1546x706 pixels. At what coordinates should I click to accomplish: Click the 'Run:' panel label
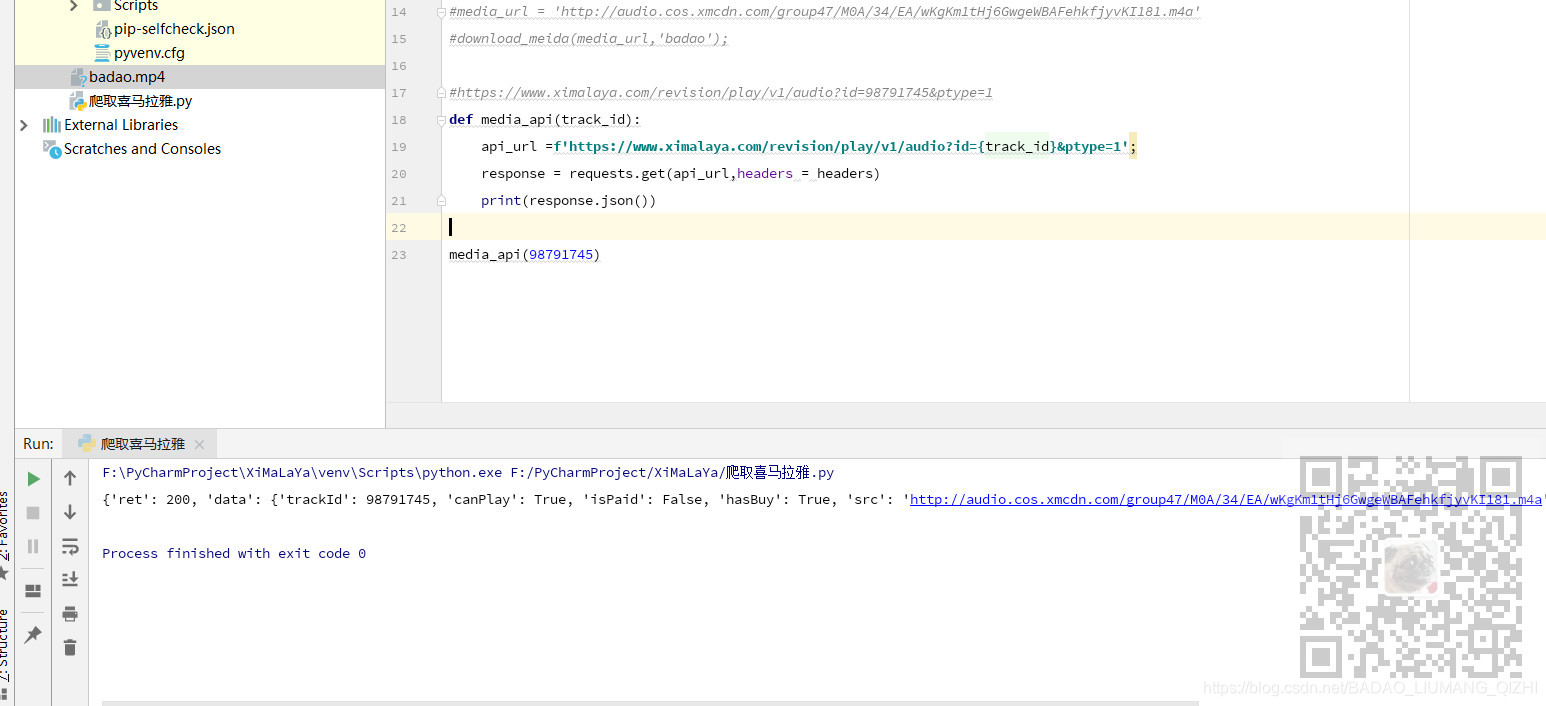coord(38,444)
